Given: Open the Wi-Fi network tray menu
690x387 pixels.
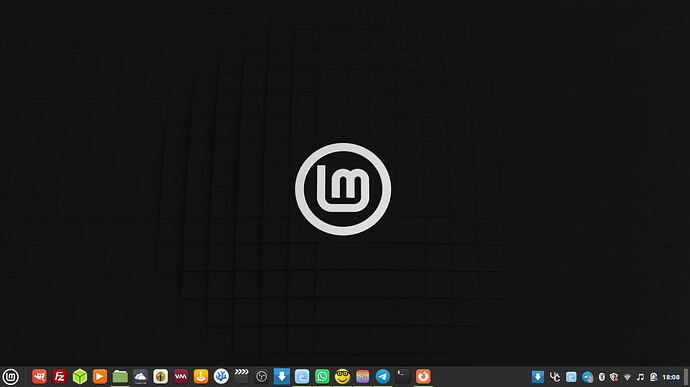Looking at the screenshot, I should [628, 377].
